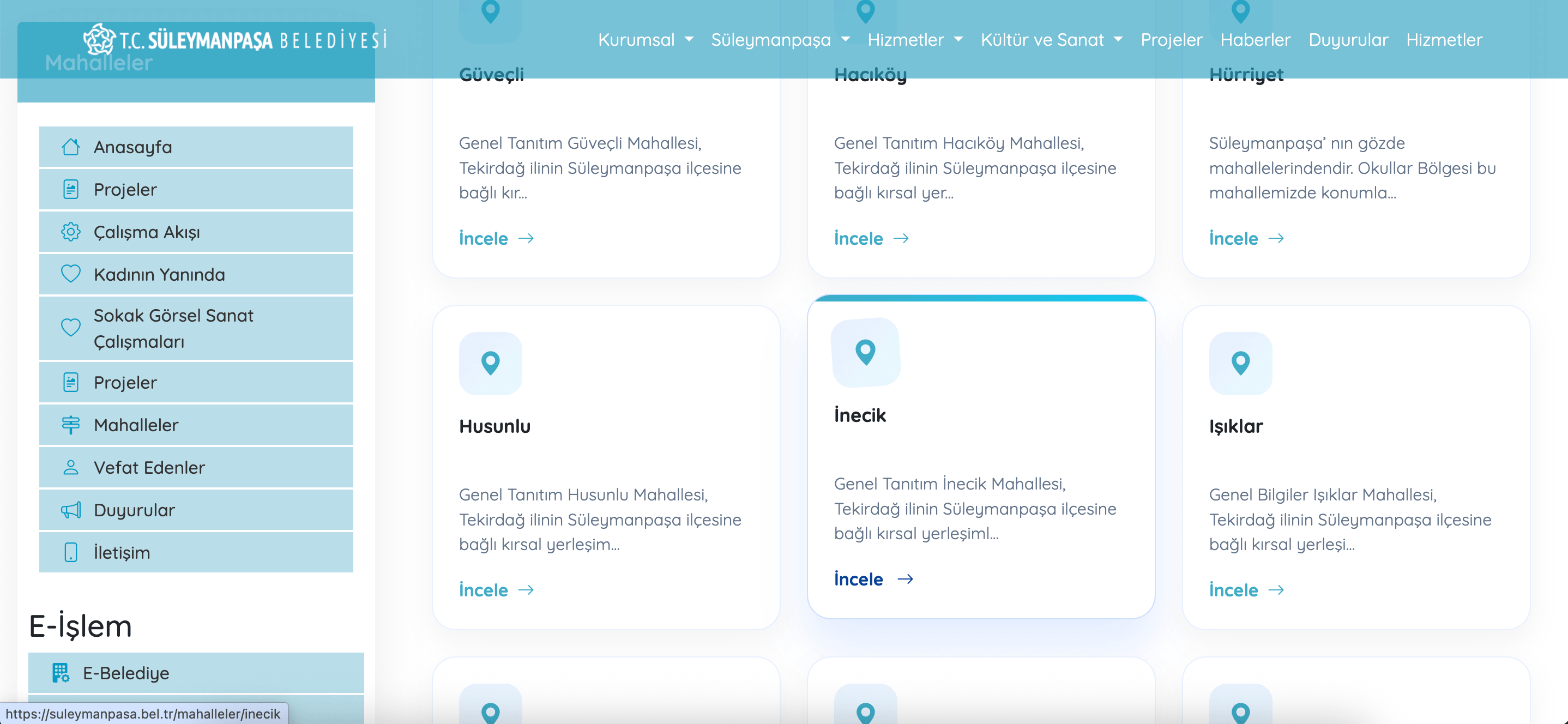Screen dimensions: 1568x724
Task: Expand the Süleymanpaşa dropdown menu
Action: [780, 40]
